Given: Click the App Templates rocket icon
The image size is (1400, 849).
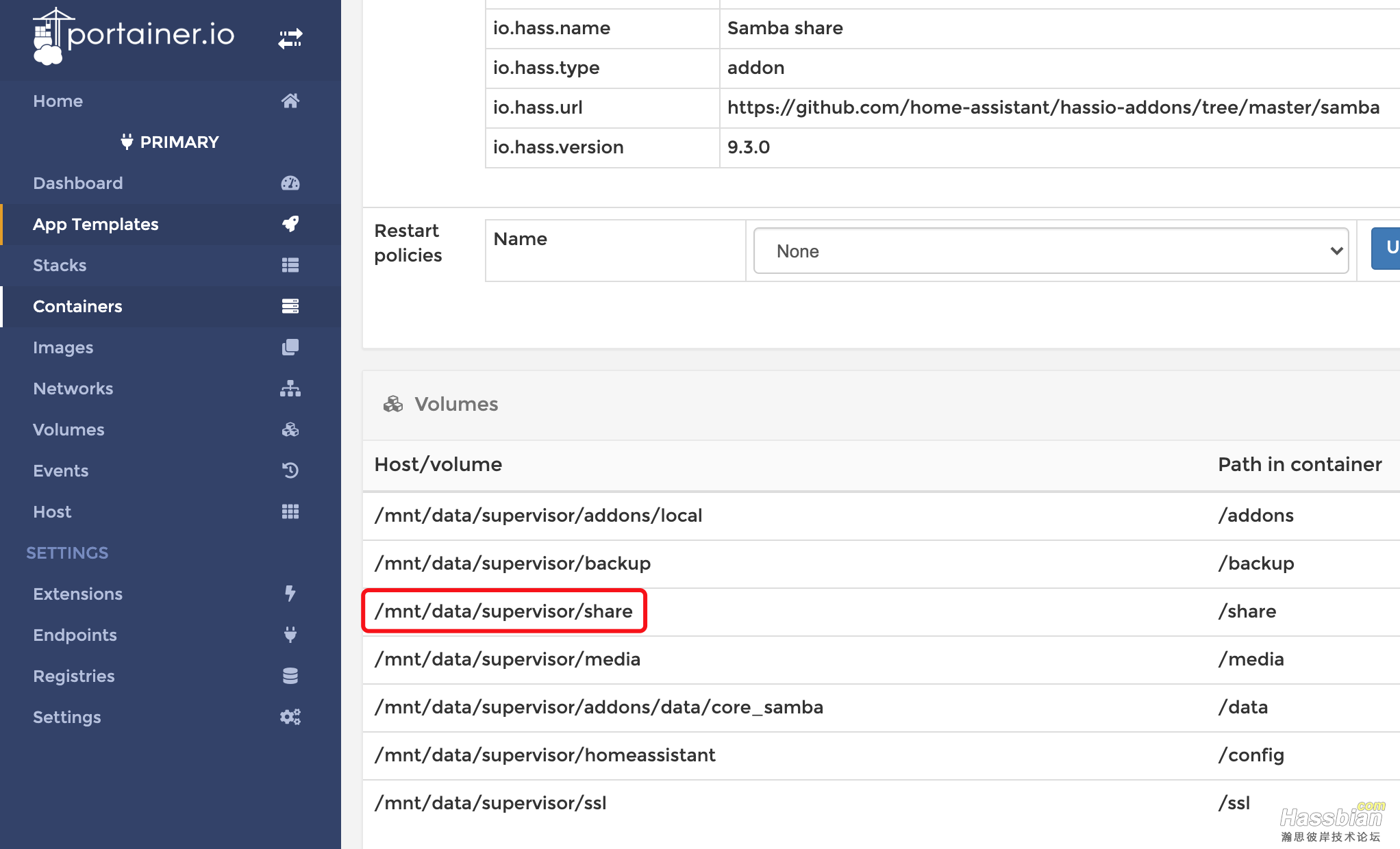Looking at the screenshot, I should tap(290, 224).
